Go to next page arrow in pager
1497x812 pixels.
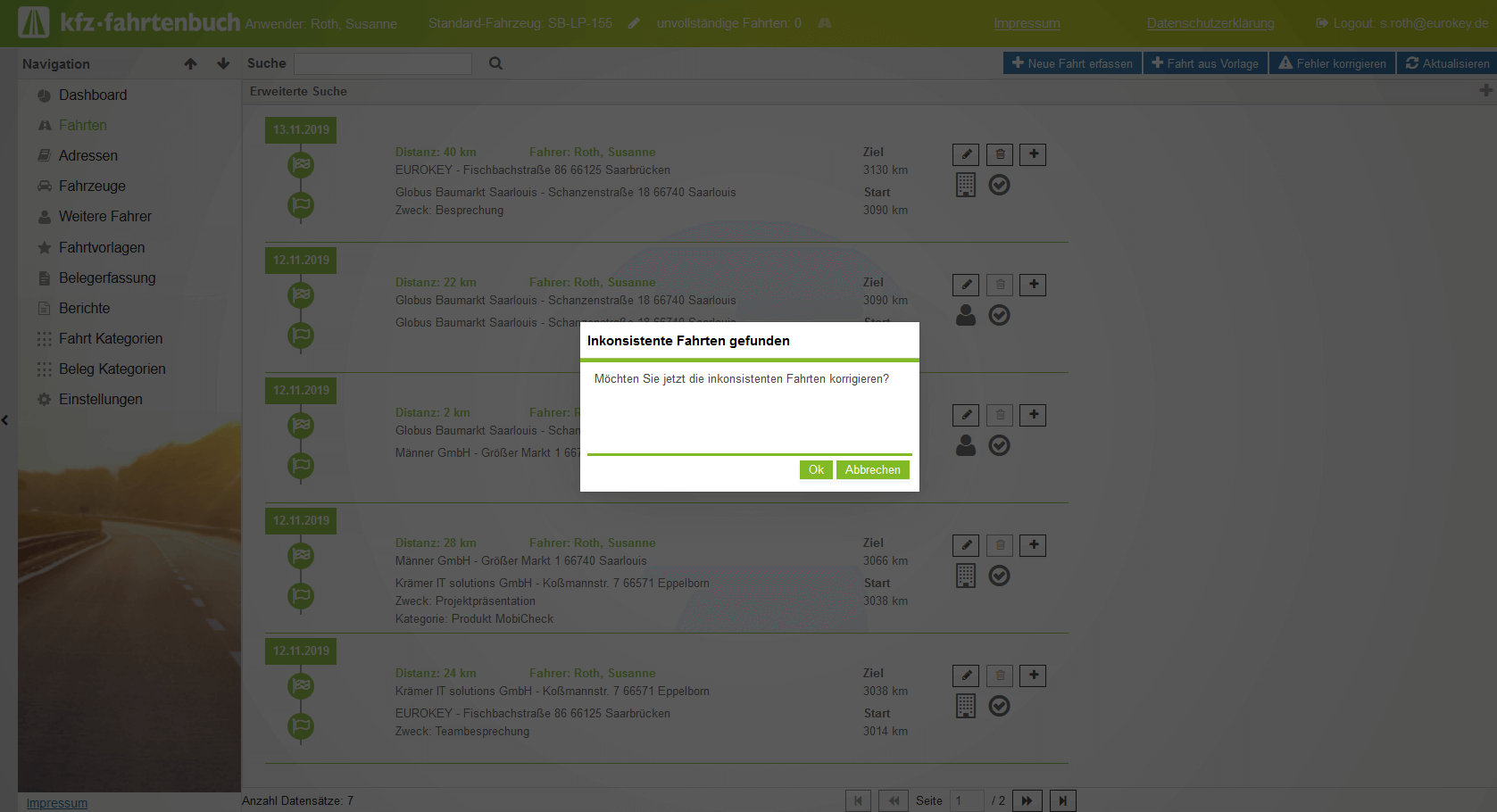tap(1027, 800)
